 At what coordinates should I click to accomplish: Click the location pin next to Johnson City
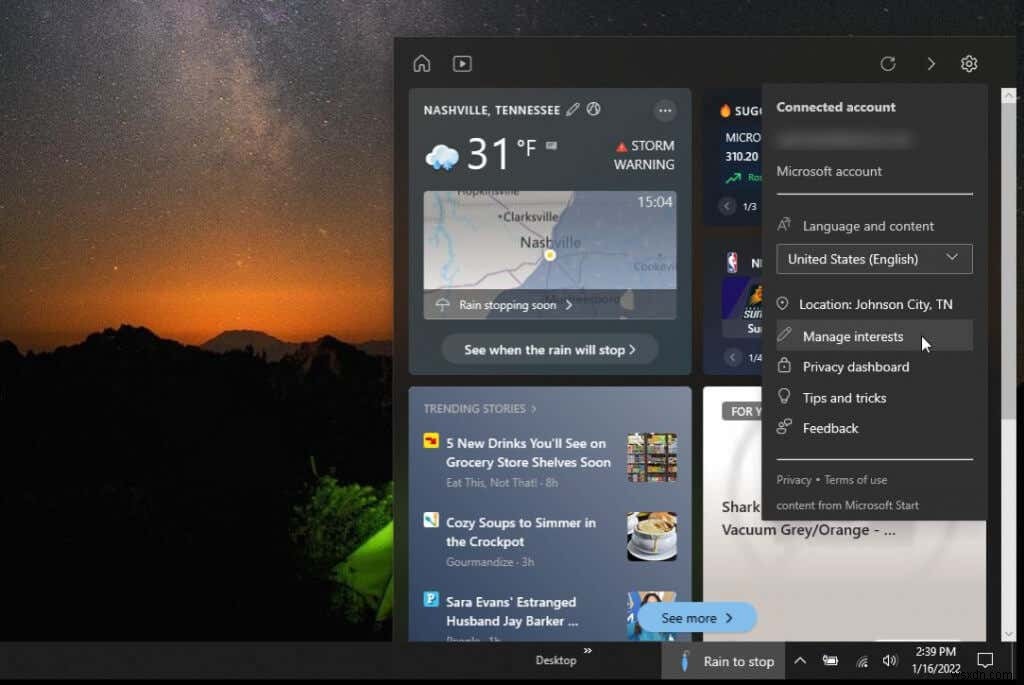coord(783,304)
